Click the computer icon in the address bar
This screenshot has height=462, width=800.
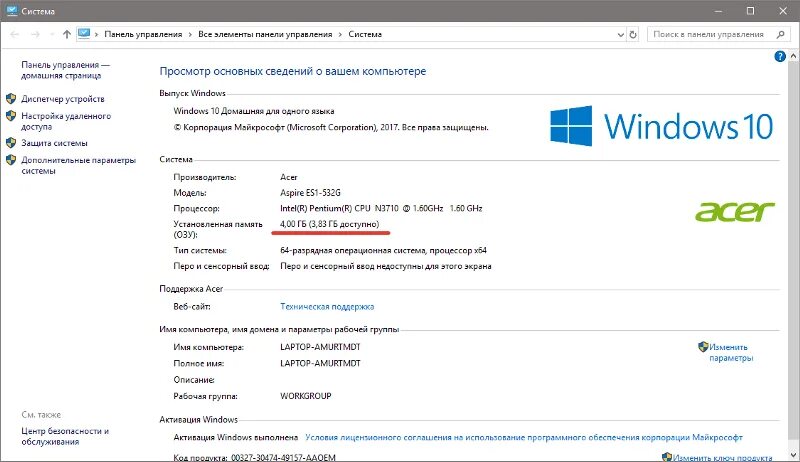point(84,34)
